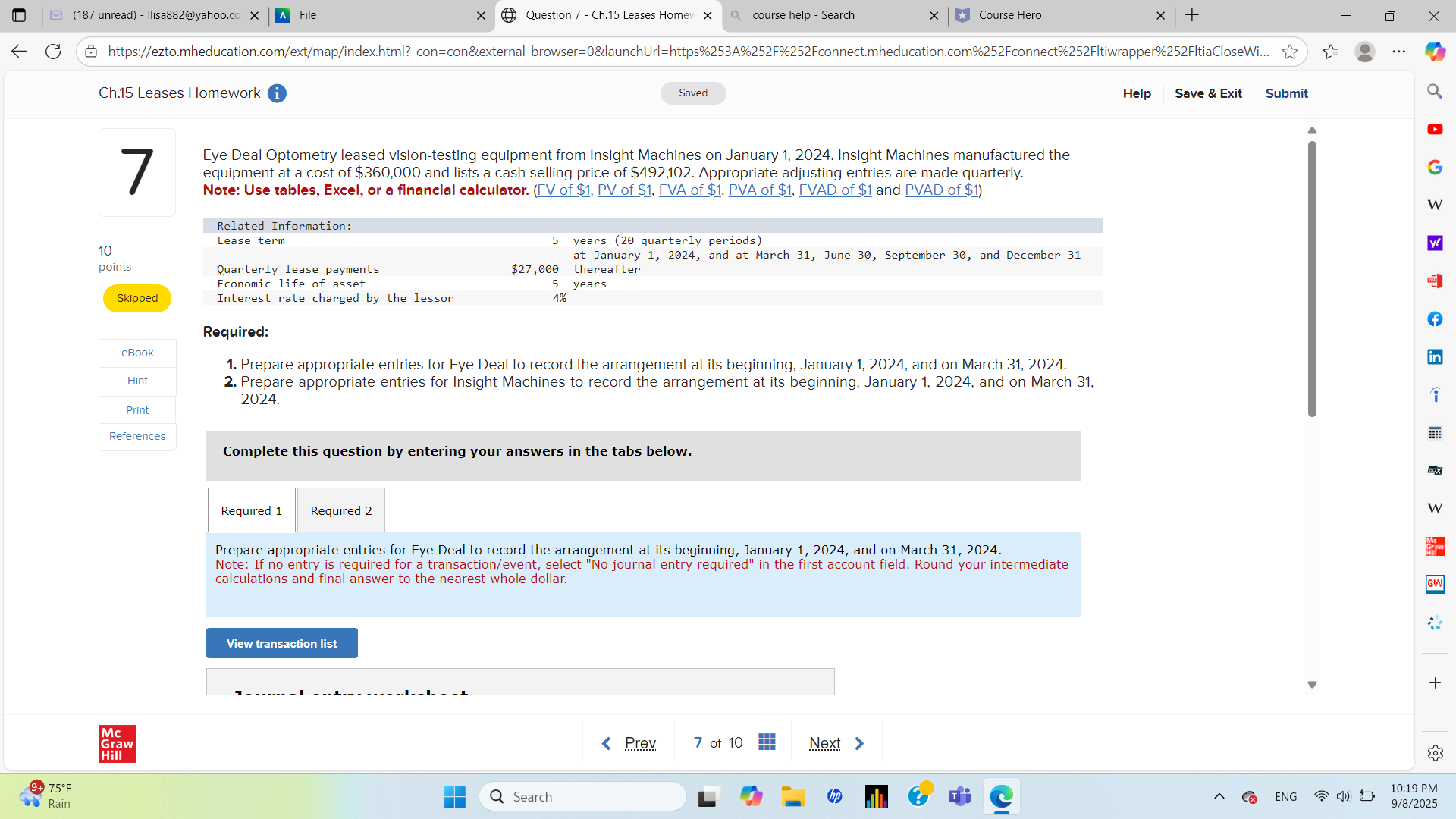Screen dimensions: 1456x819
Task: Open the sidebar search magnifier
Action: [x=1436, y=91]
